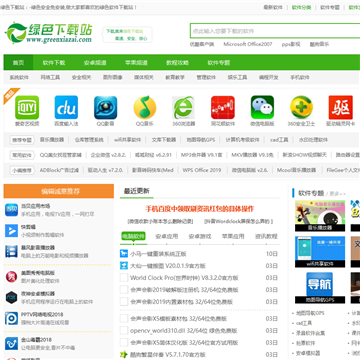Click the 美图秀秀电脑版 red round icon
The height and width of the screenshot is (360, 360).
tap(11, 277)
